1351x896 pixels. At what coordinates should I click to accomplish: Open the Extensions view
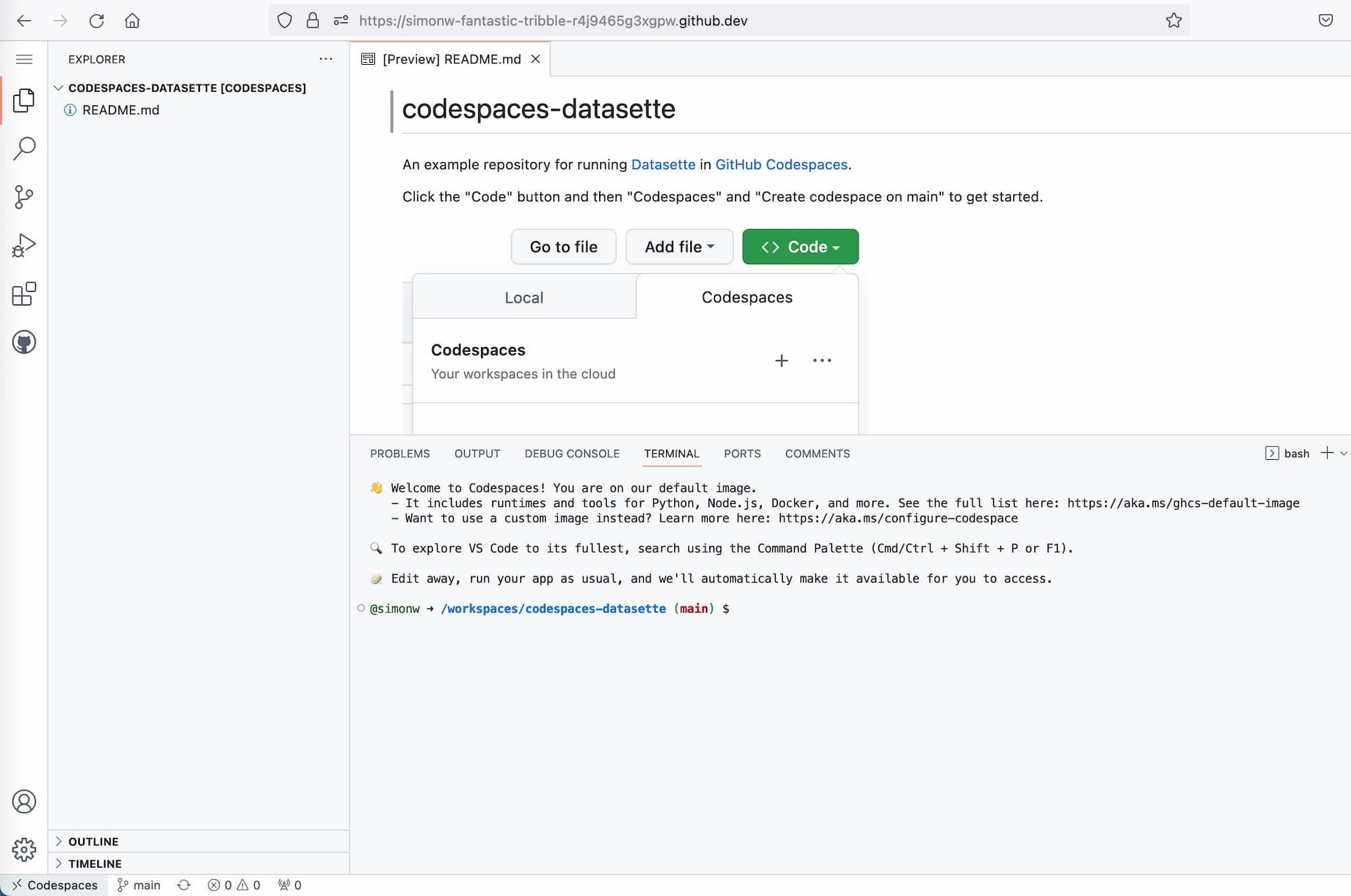pyautogui.click(x=24, y=294)
